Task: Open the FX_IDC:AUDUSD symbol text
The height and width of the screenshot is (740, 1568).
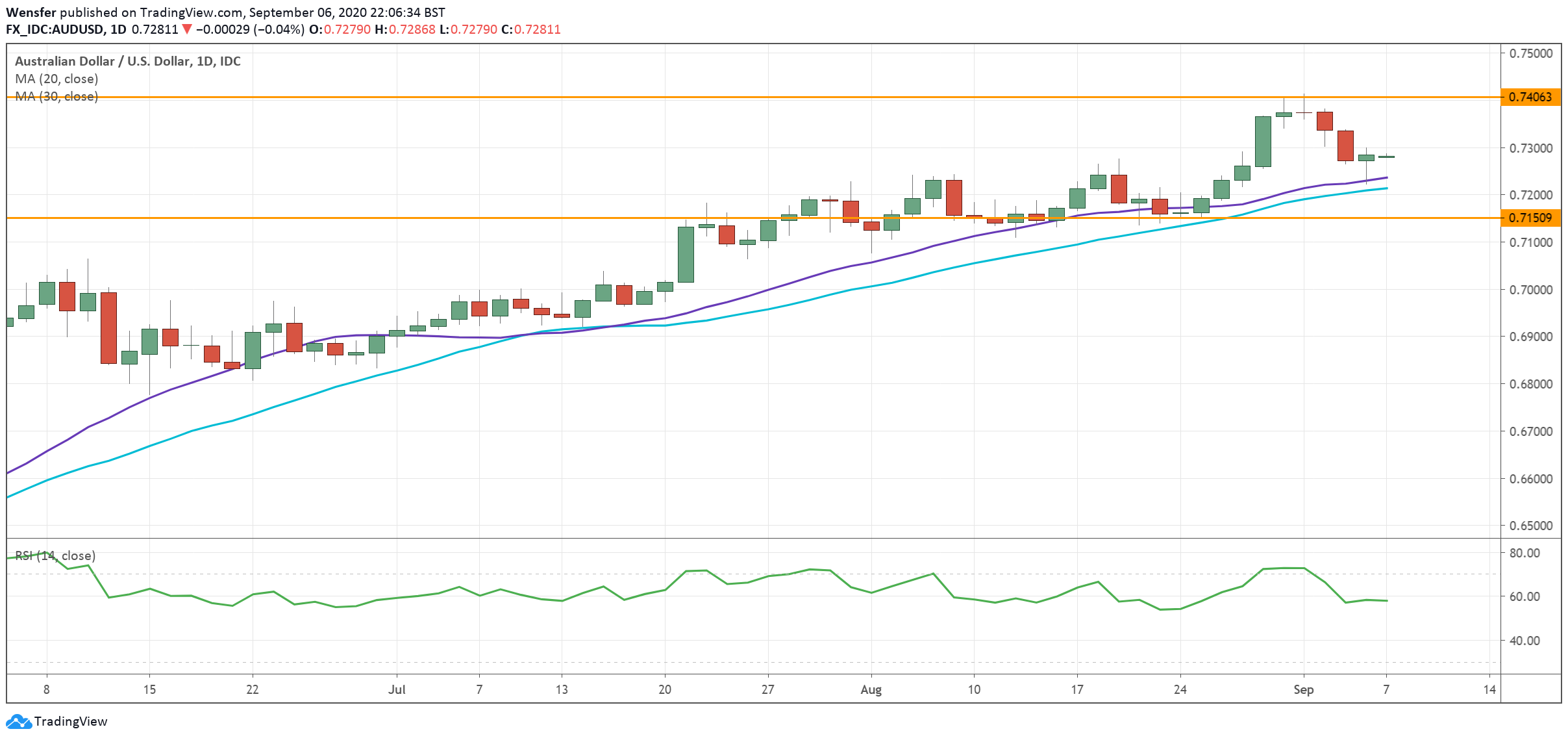Action: (55, 29)
